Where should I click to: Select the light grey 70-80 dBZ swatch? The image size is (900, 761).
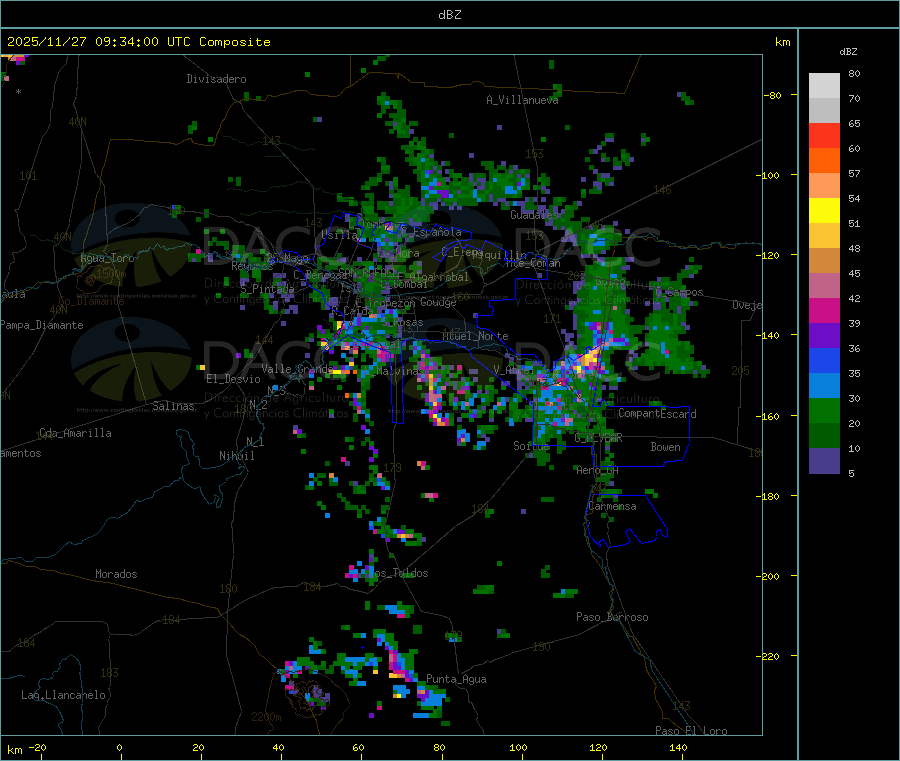pos(824,86)
